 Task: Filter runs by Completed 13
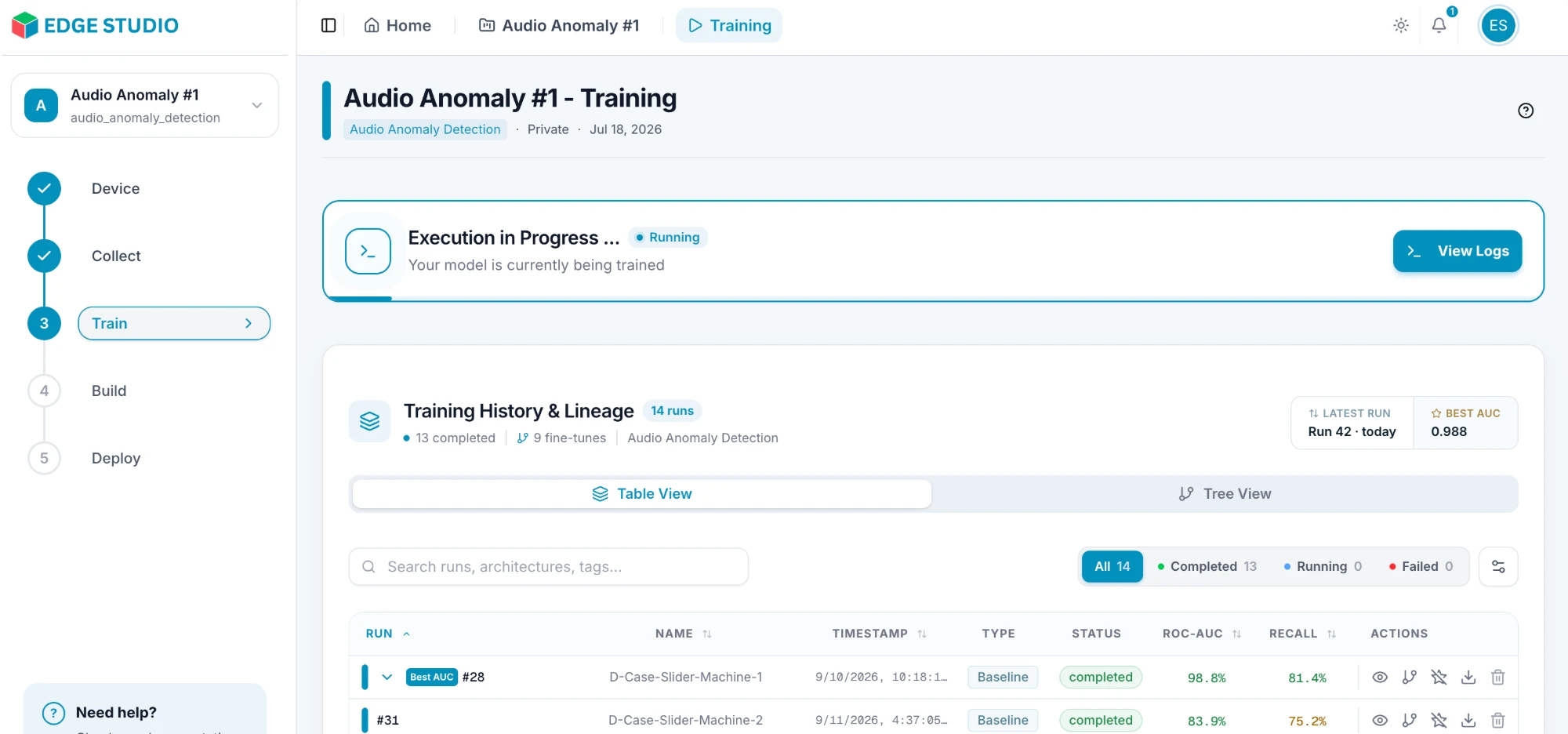(x=1207, y=566)
